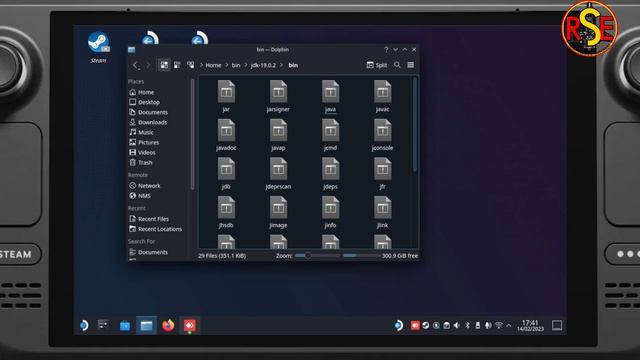Image resolution: width=640 pixels, height=360 pixels.
Task: Open the Bluetooth tray icon
Action: click(x=467, y=325)
